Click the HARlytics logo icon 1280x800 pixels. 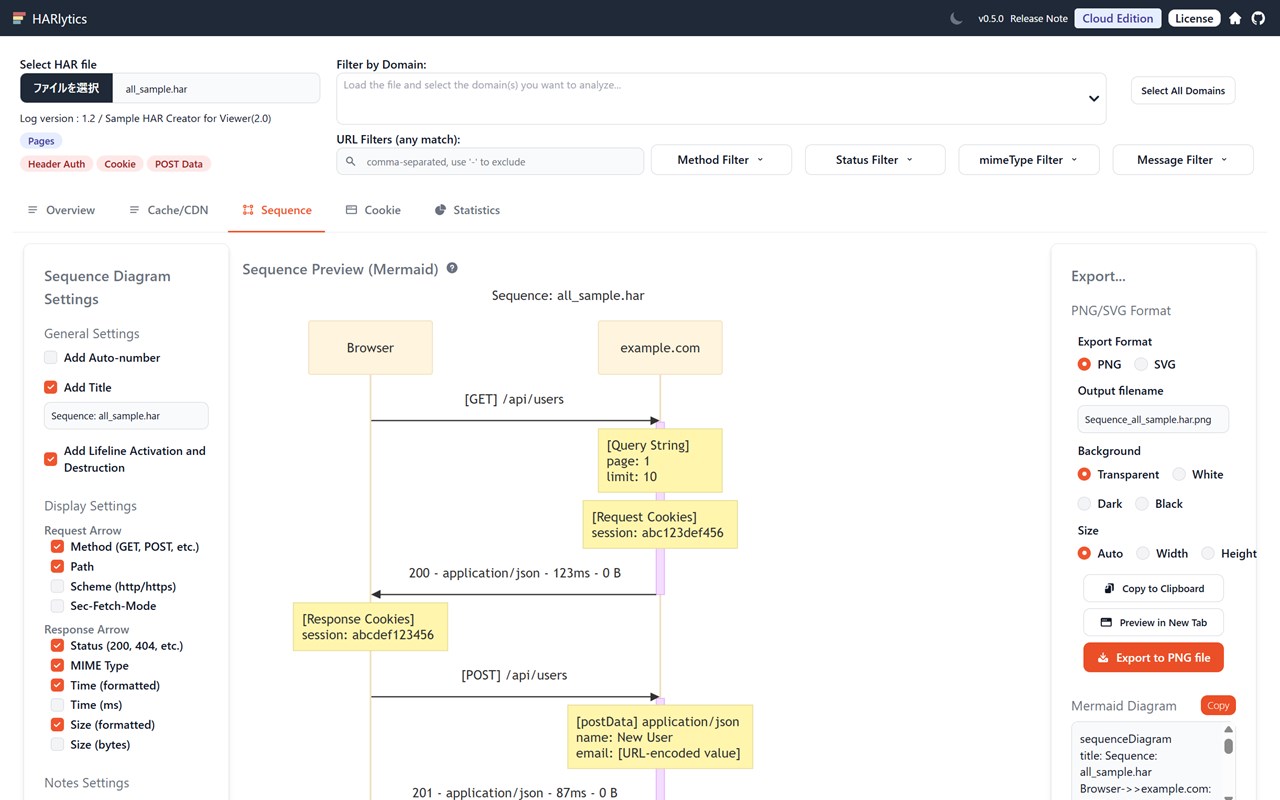[18, 18]
